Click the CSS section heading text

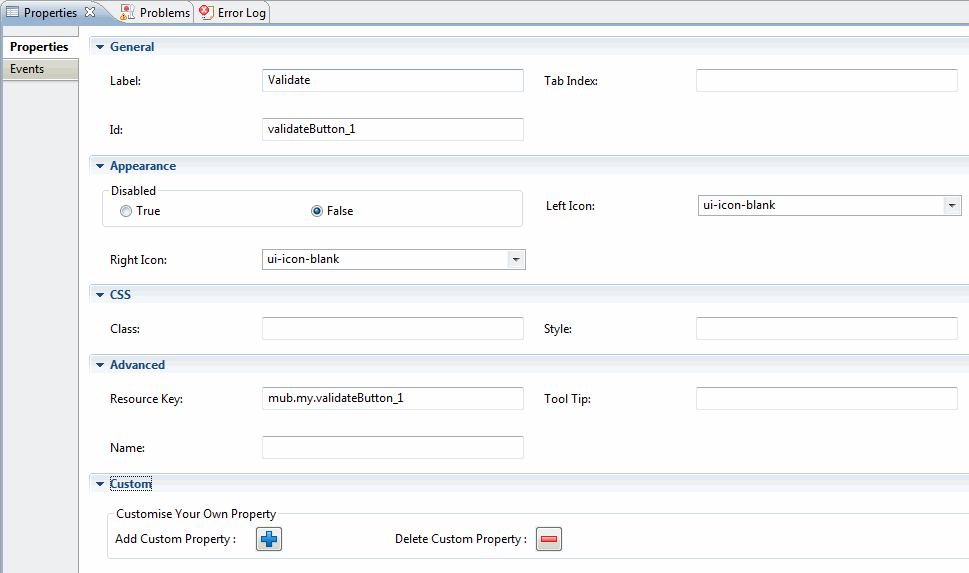point(121,295)
